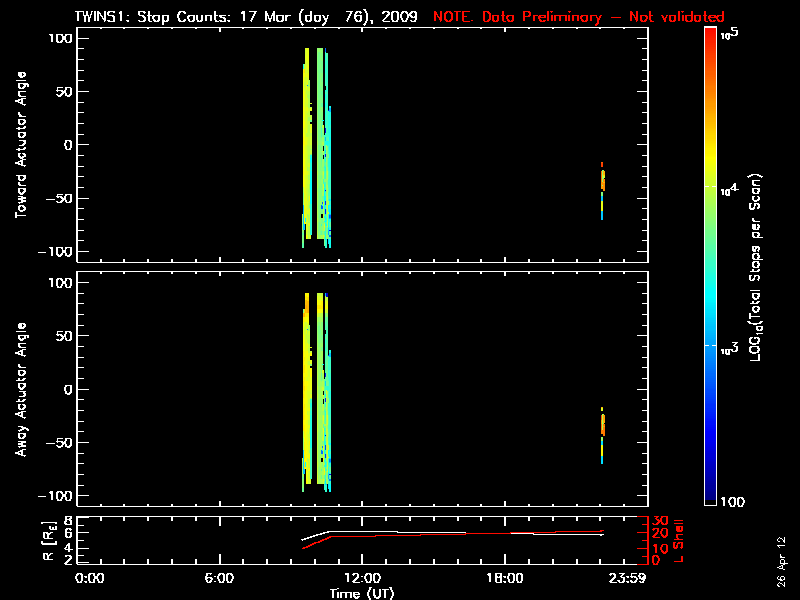Click the dark blue bottom of color bar
Image resolution: width=800 pixels, height=600 pixels.
pyautogui.click(x=711, y=497)
